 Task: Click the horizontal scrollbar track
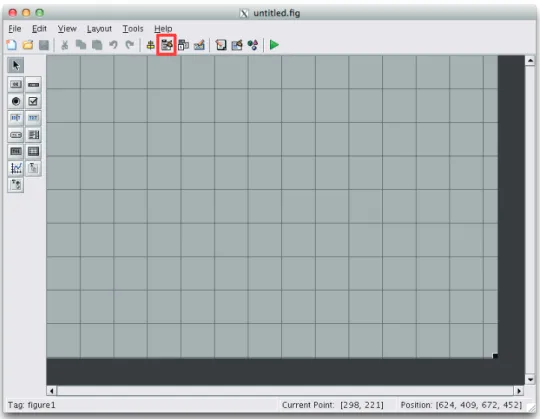285,391
